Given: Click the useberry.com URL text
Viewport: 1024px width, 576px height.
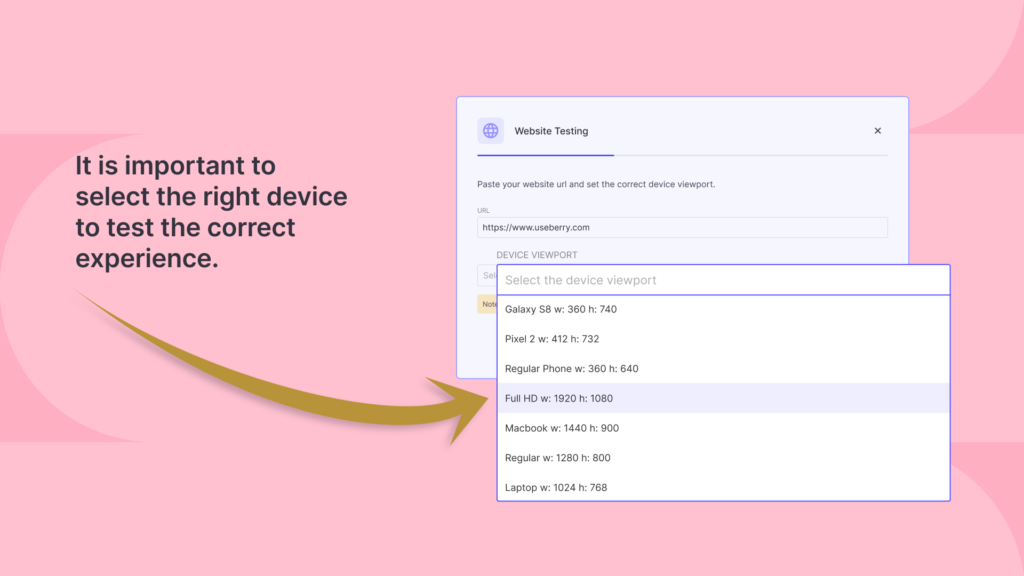Looking at the screenshot, I should click(x=535, y=227).
